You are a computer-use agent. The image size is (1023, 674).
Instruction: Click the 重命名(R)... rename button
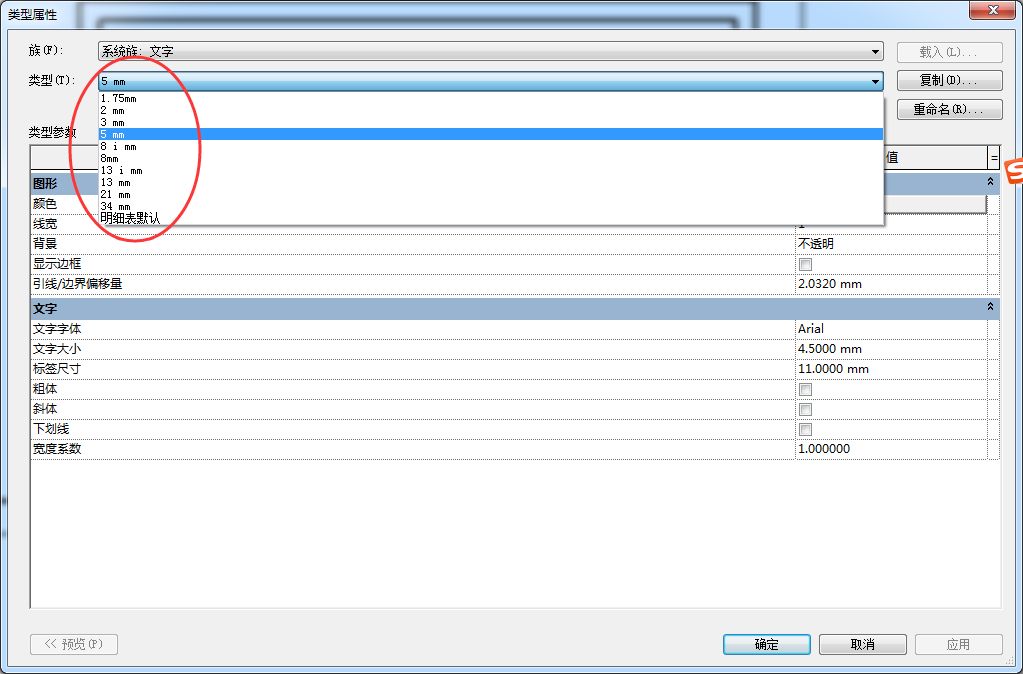[949, 109]
